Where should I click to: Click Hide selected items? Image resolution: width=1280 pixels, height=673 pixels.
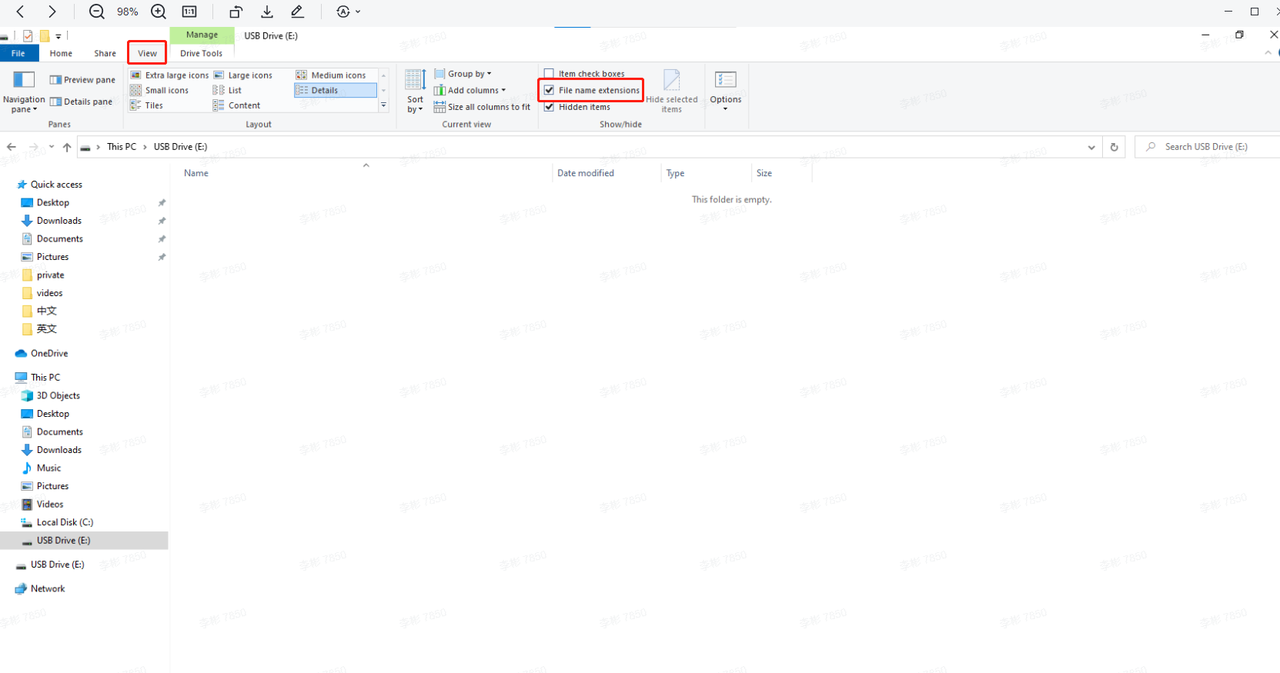point(671,90)
